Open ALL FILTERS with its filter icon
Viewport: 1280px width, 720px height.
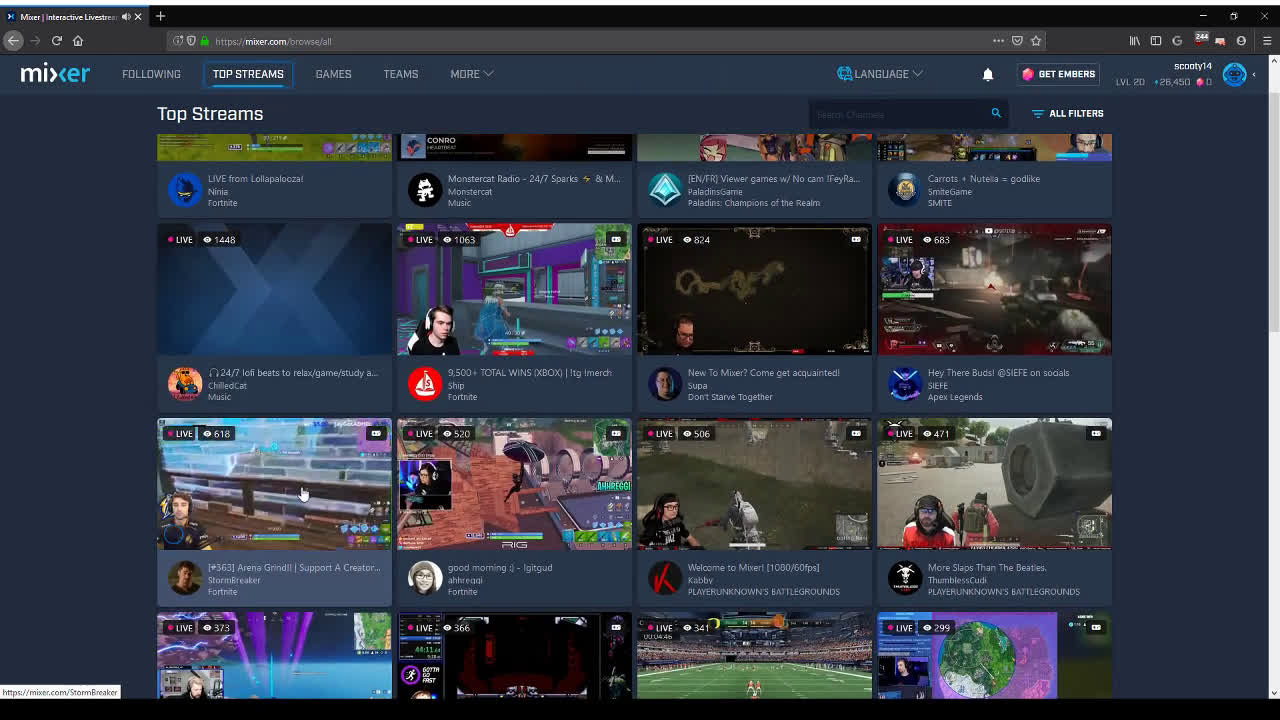pyautogui.click(x=1036, y=113)
